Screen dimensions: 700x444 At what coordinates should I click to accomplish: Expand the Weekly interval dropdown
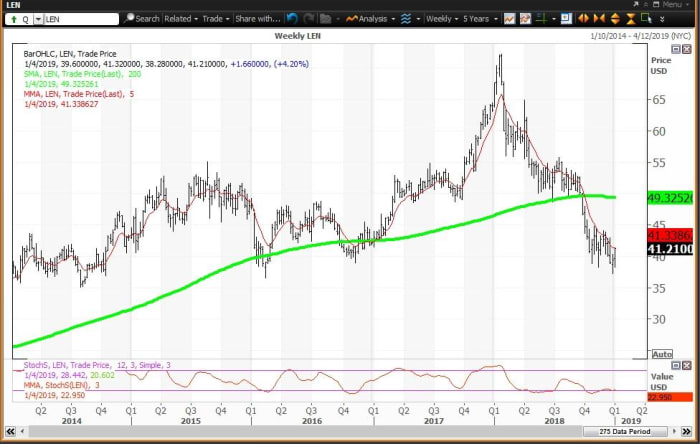point(439,18)
